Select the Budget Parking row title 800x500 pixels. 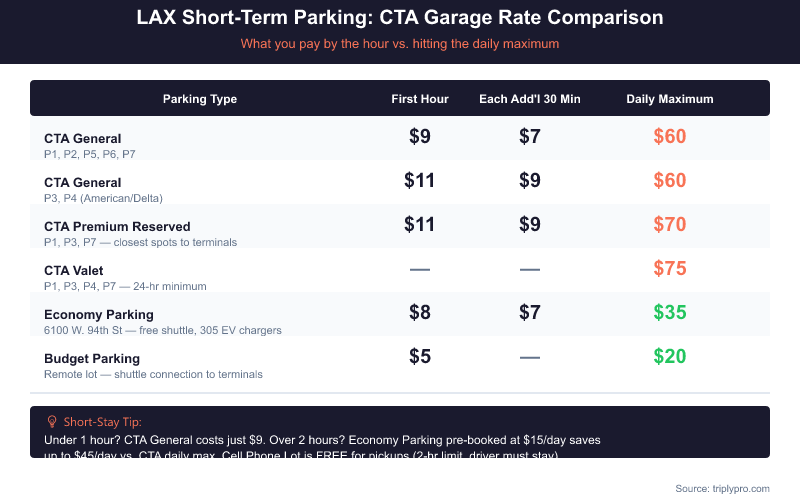(92, 358)
